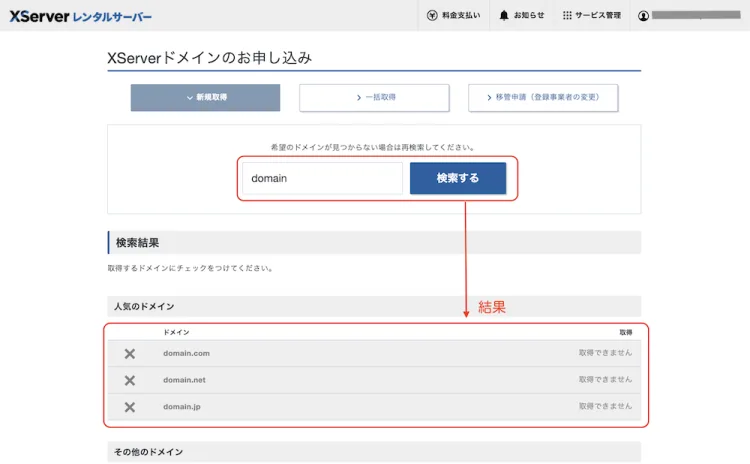750x464 pixels.
Task: Click 取得できません status for domain.net
Action: click(605, 380)
